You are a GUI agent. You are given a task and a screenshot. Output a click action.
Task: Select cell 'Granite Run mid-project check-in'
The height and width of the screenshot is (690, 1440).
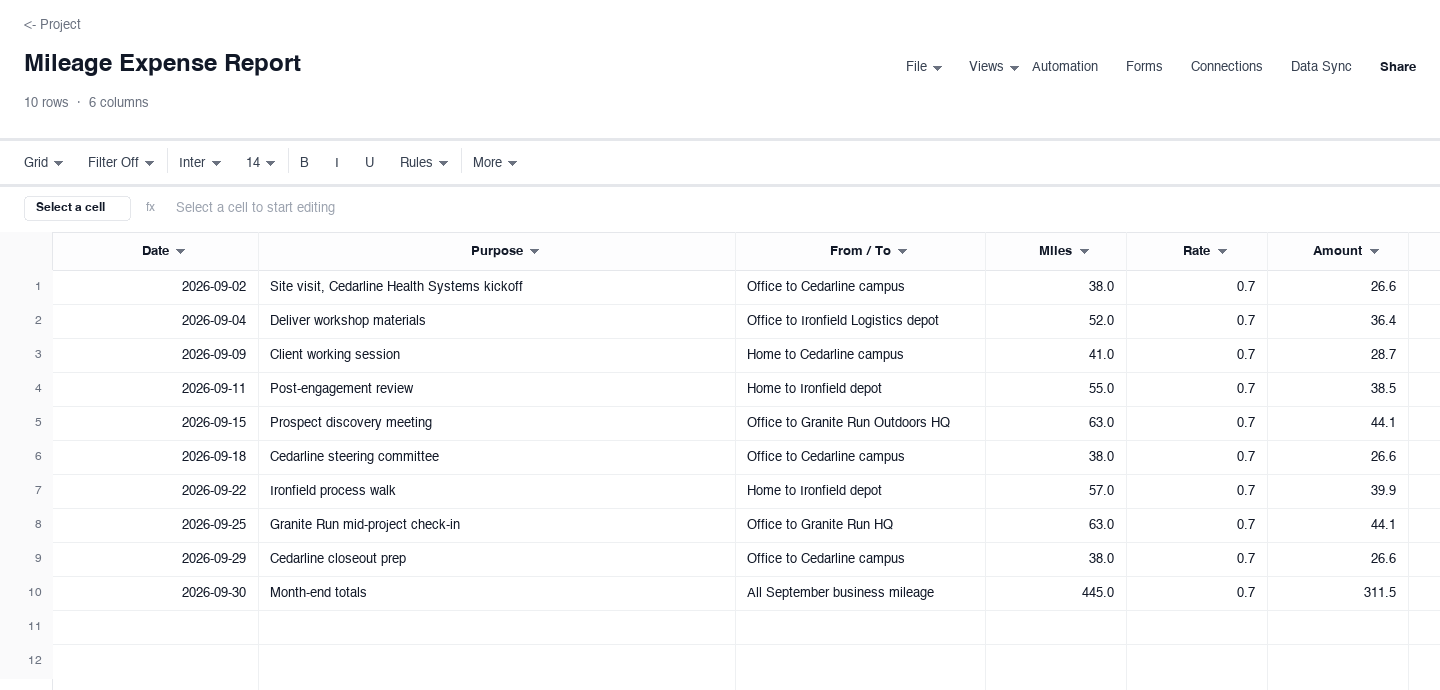497,526
